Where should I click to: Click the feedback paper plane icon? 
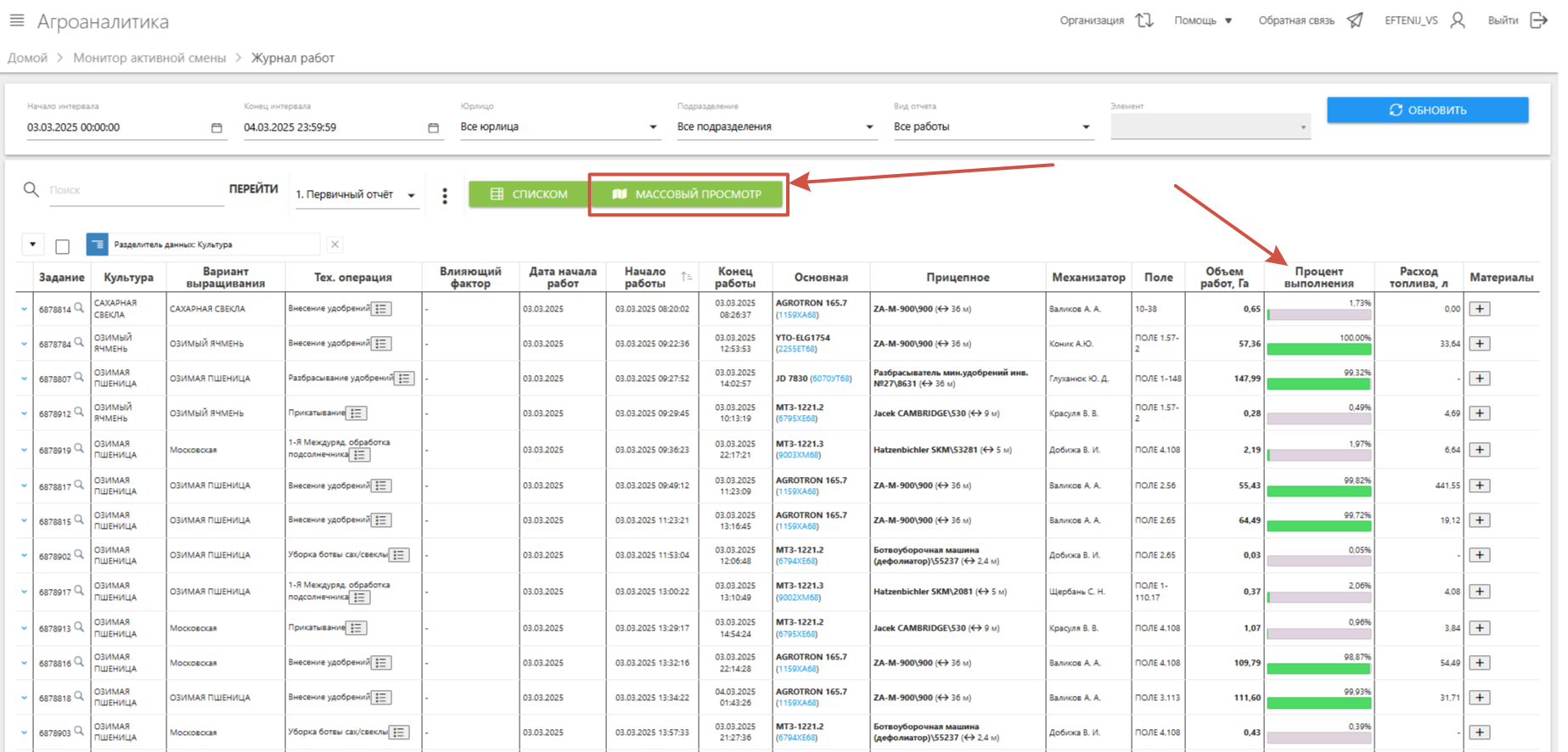click(x=1355, y=20)
